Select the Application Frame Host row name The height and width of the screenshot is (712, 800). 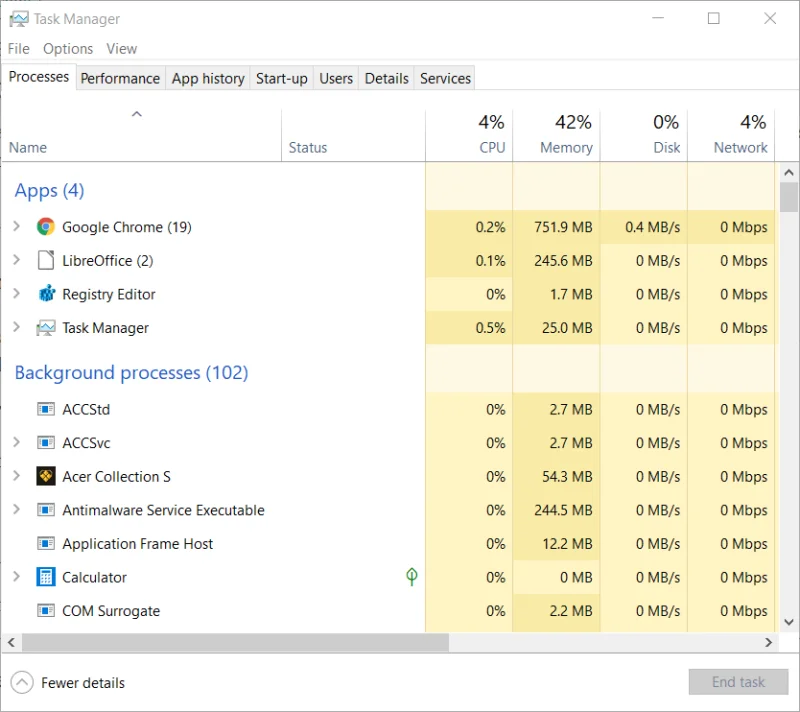[138, 544]
